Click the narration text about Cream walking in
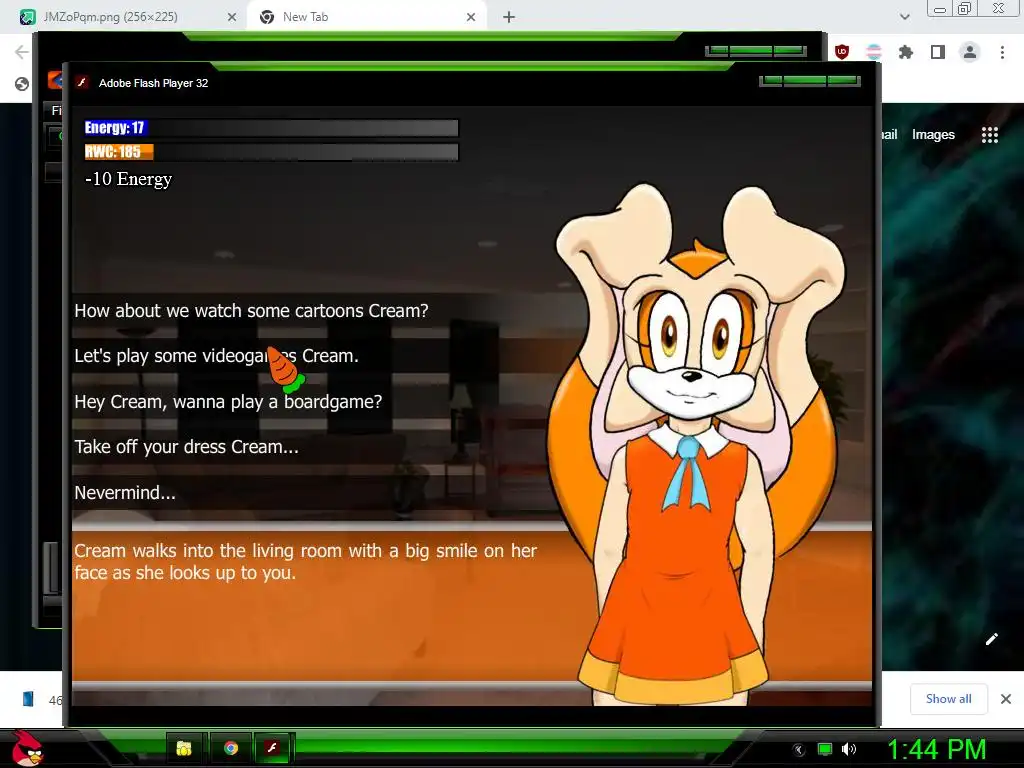The image size is (1024, 768). click(306, 562)
